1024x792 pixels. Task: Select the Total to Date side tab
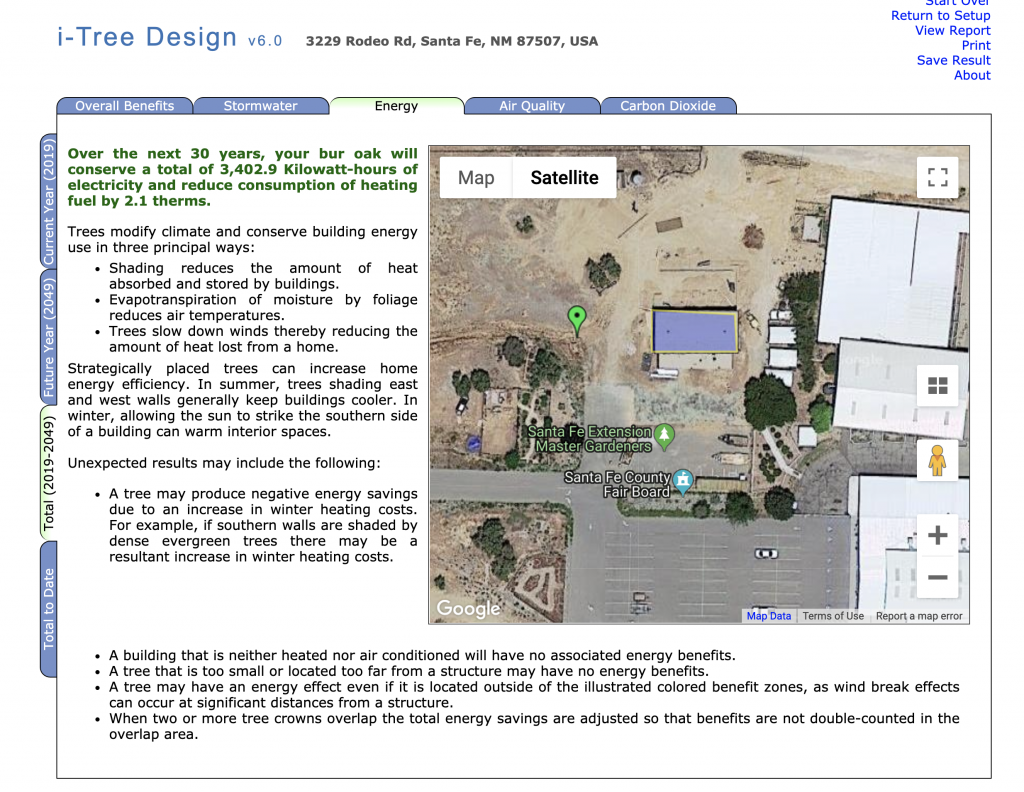pyautogui.click(x=48, y=608)
